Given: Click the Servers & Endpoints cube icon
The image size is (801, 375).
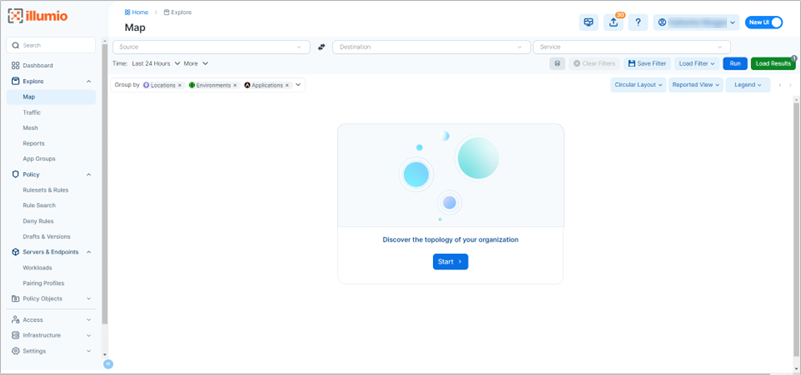Looking at the screenshot, I should [x=15, y=252].
